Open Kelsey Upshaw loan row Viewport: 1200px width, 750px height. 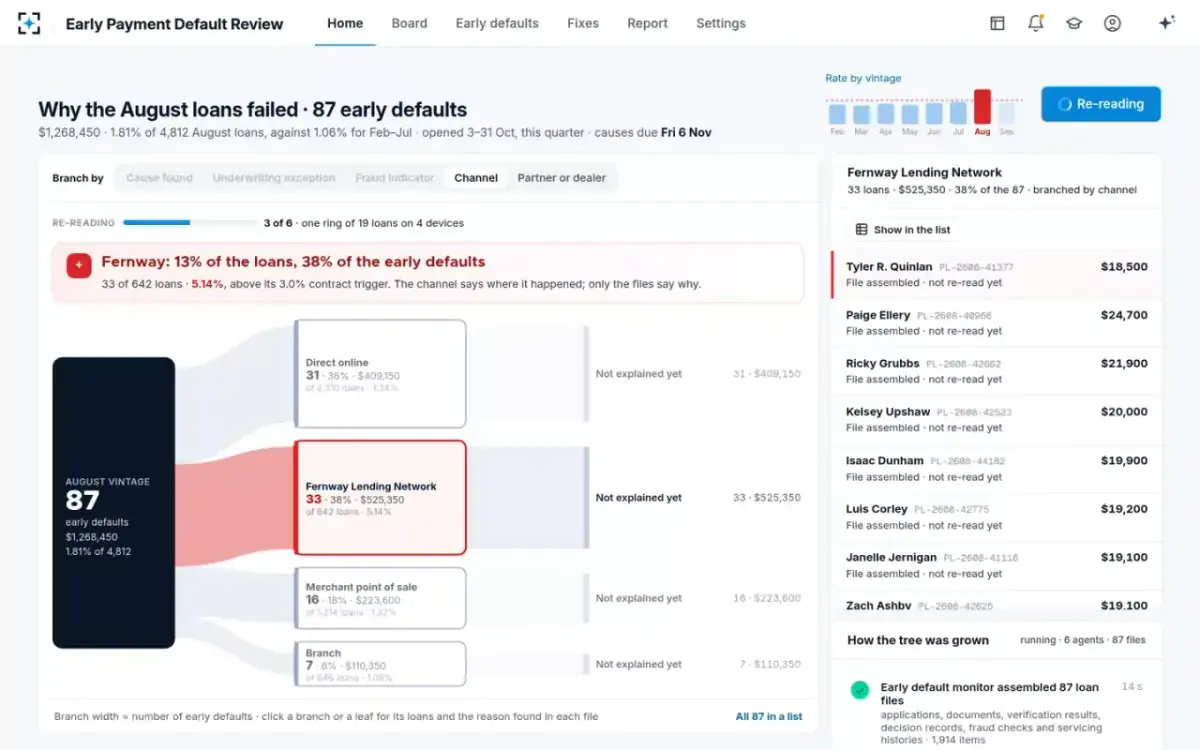997,419
